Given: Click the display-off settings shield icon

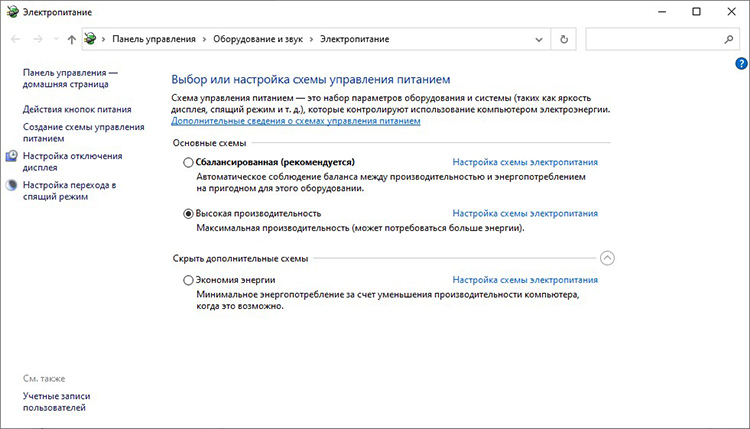Looking at the screenshot, I should click(11, 156).
